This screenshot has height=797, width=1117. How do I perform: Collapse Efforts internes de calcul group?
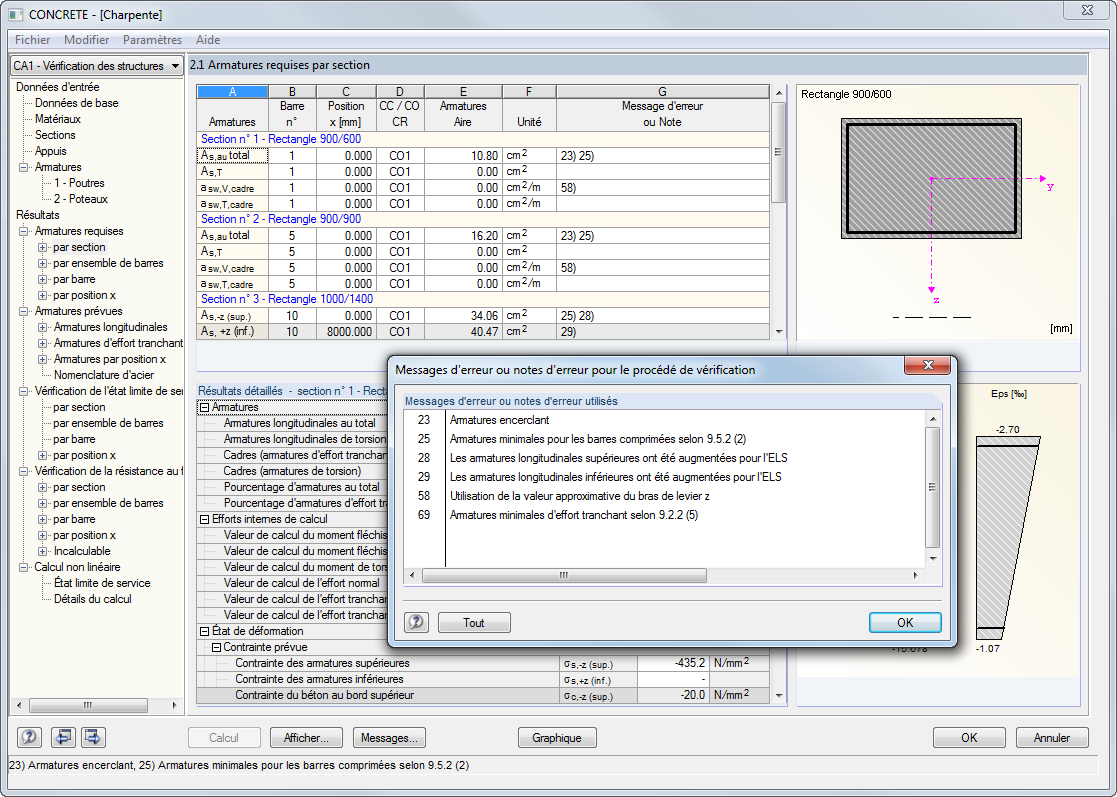[204, 519]
